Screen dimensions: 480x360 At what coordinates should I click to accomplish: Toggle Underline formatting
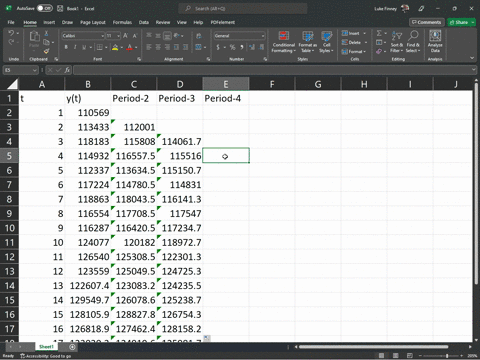84,47
